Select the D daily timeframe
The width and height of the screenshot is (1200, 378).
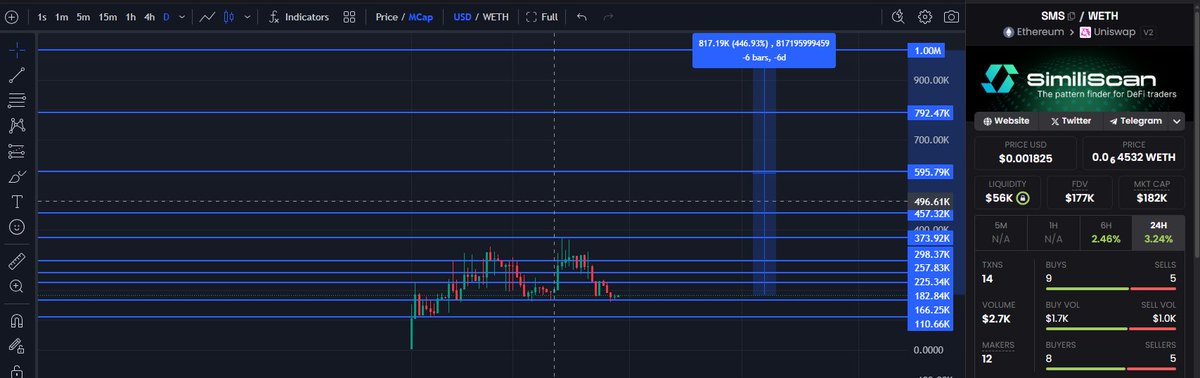[x=166, y=17]
